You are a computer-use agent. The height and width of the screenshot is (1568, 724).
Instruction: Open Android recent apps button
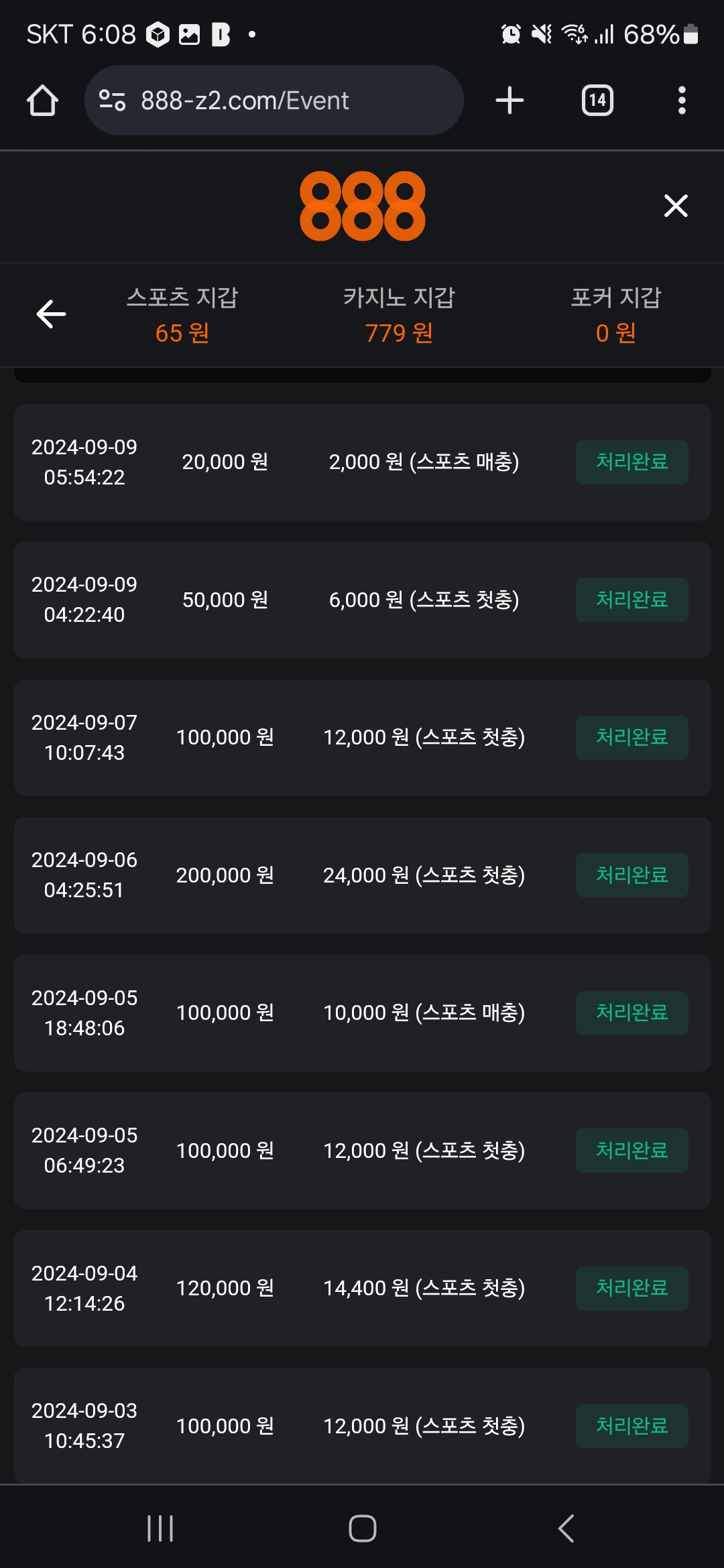click(160, 1528)
